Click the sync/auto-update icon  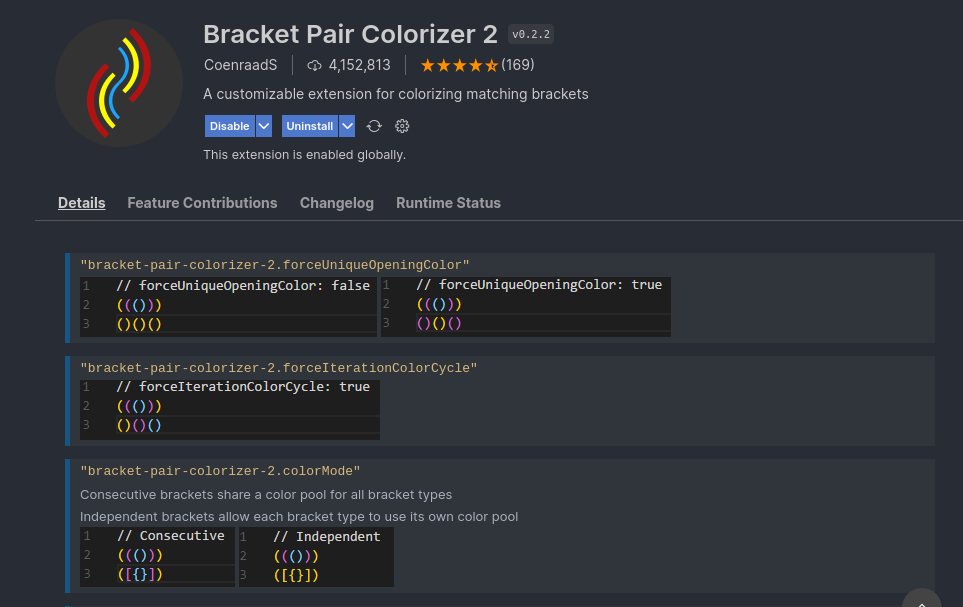coord(374,126)
